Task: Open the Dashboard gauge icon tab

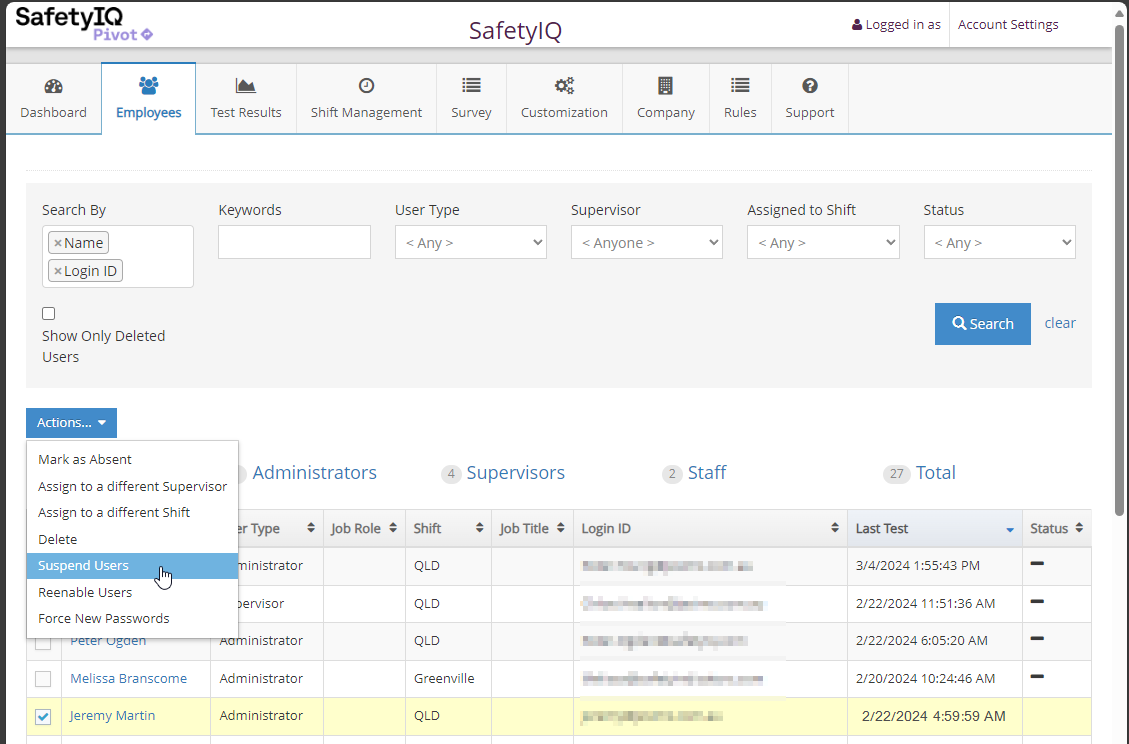Action: coord(54,86)
